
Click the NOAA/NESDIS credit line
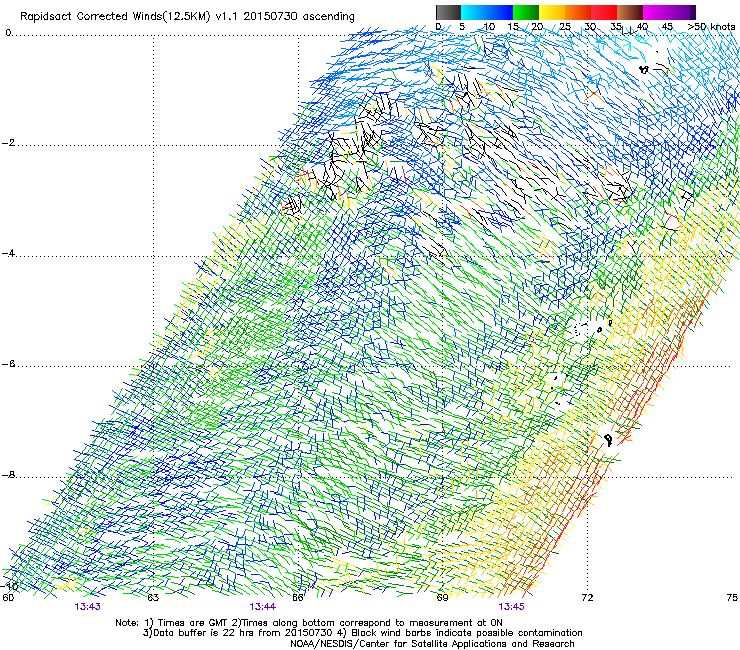click(432, 644)
